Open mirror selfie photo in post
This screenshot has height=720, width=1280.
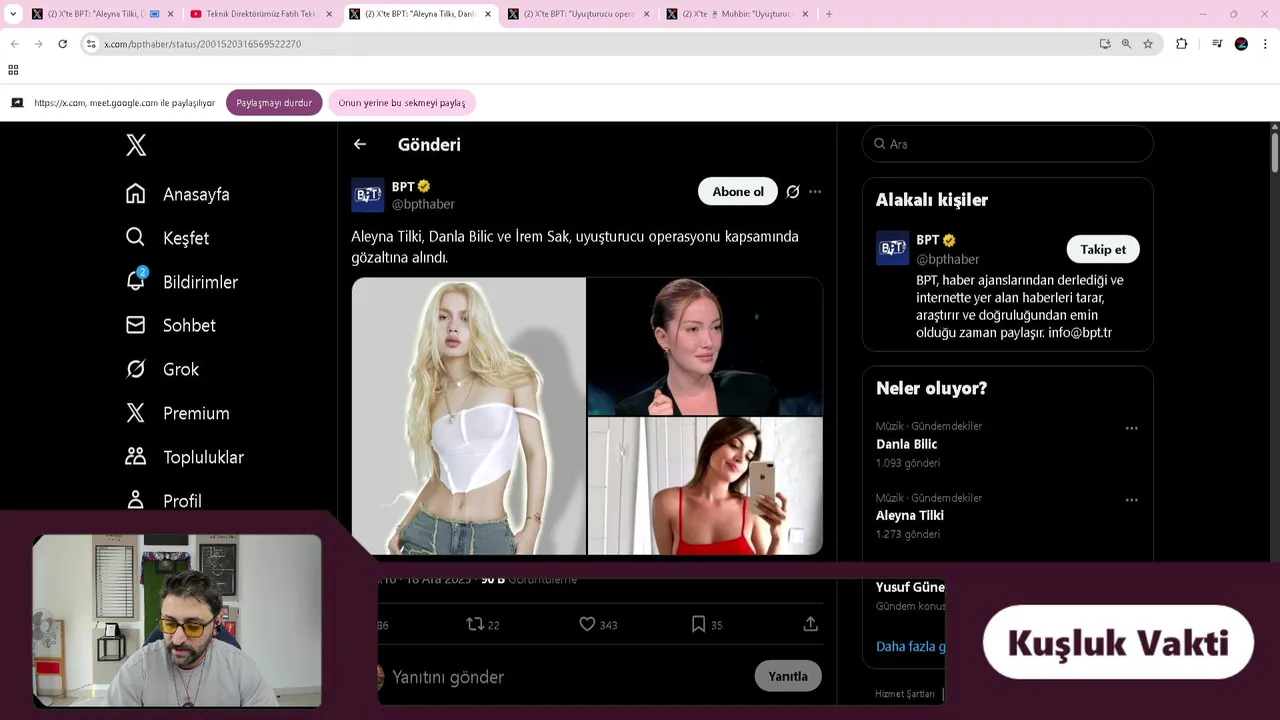(x=705, y=486)
